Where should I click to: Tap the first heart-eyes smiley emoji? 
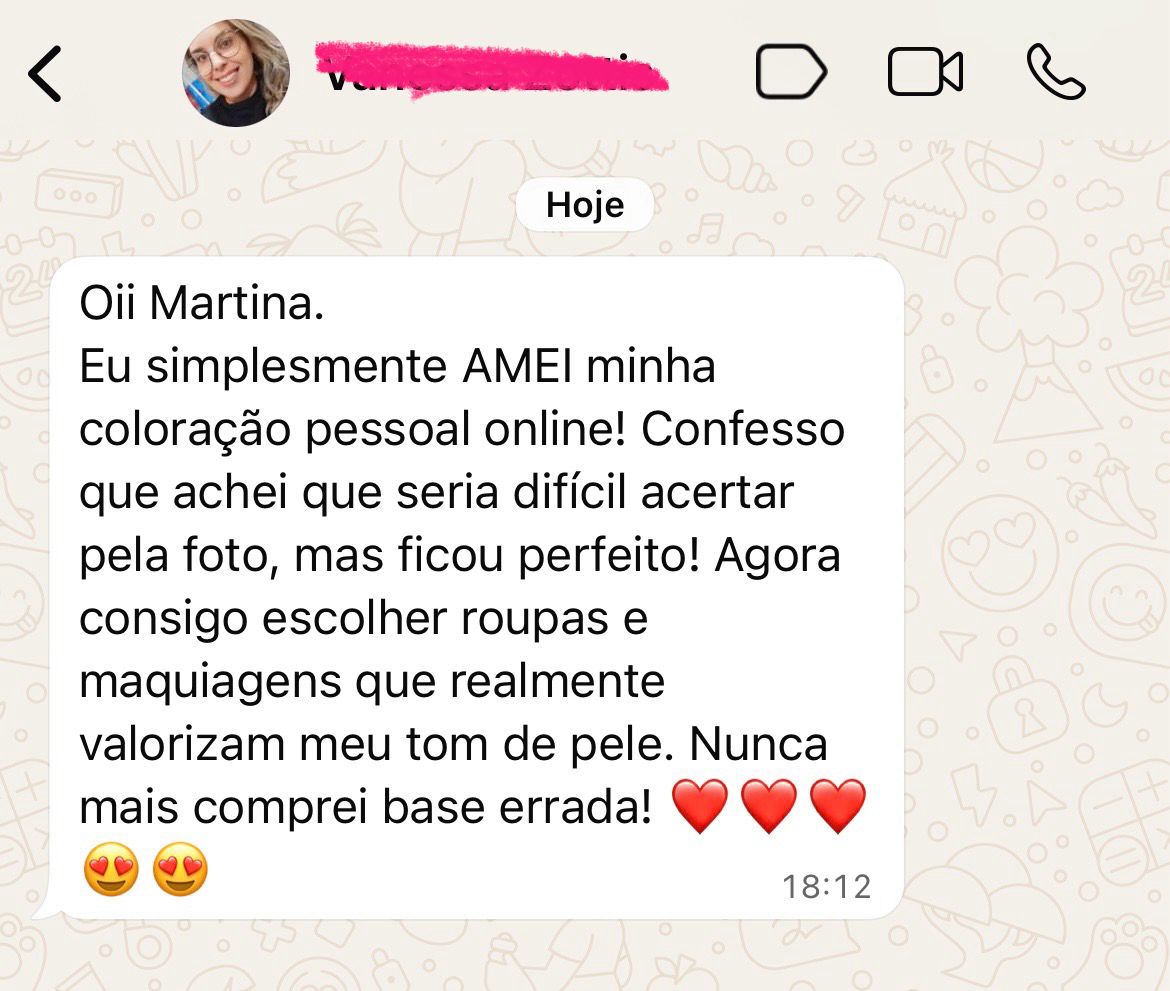[111, 869]
